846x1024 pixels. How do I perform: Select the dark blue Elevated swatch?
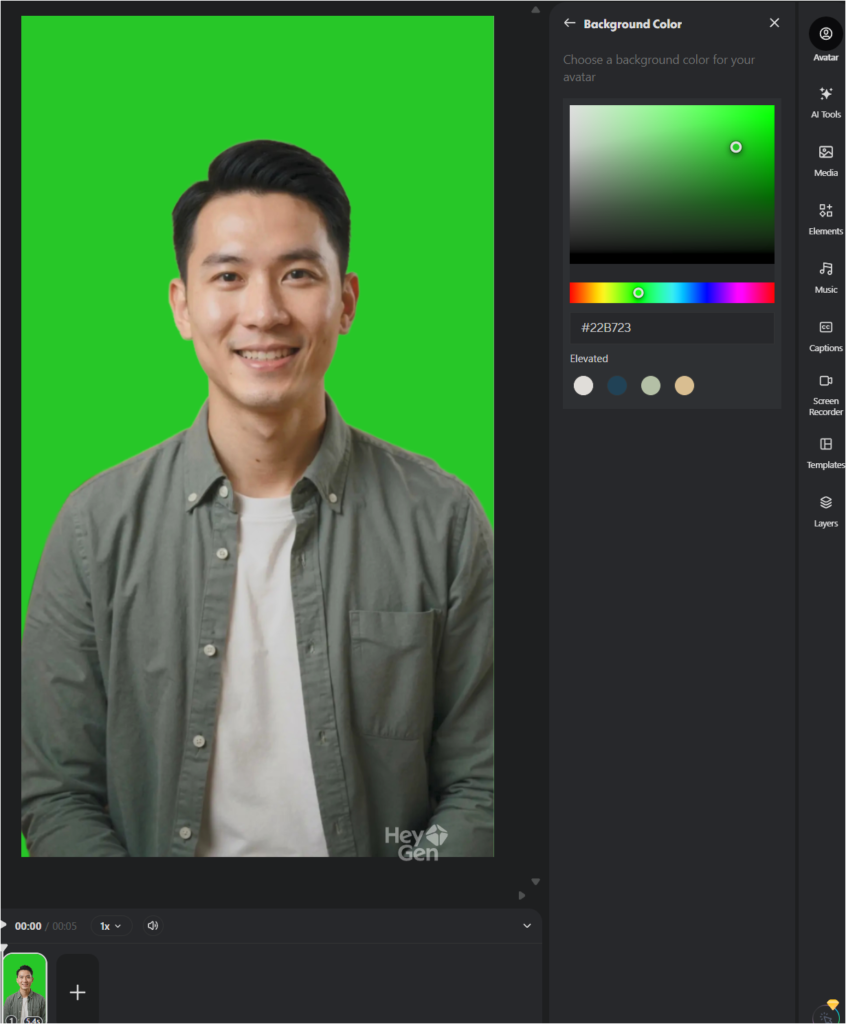[617, 386]
